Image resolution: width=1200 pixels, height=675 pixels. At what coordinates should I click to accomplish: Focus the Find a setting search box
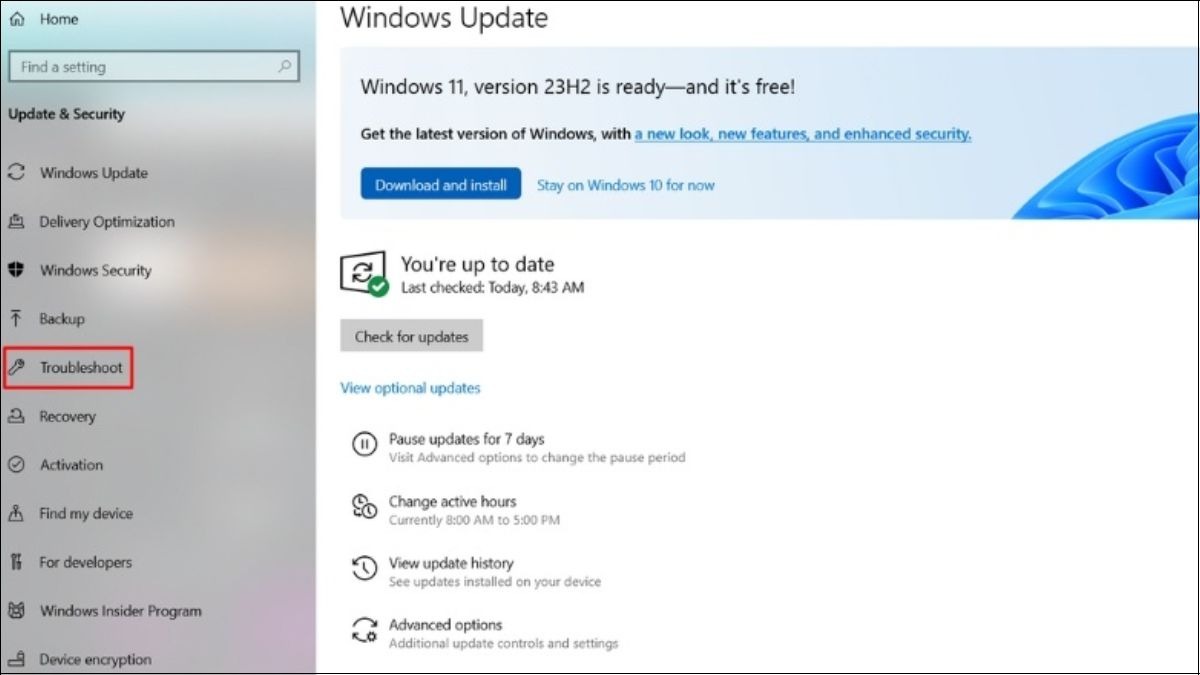tap(154, 67)
